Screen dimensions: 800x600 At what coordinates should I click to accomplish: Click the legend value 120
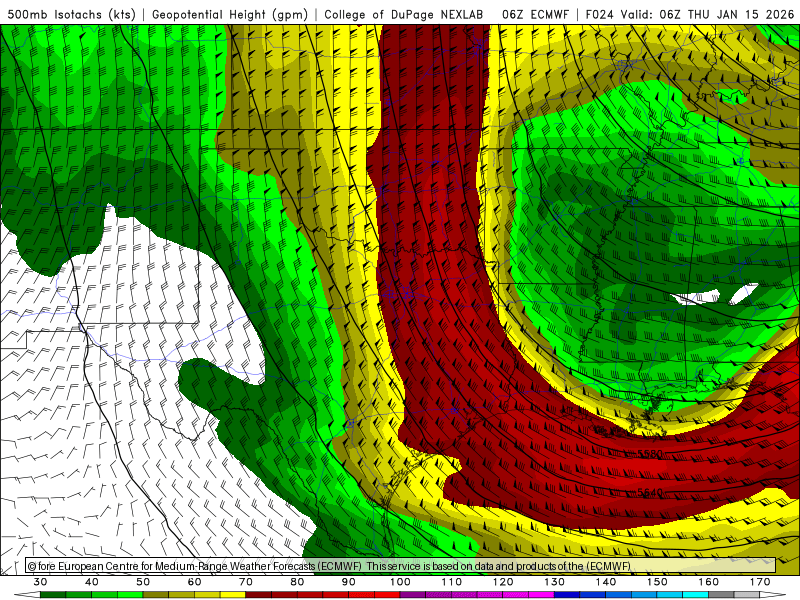(x=503, y=582)
